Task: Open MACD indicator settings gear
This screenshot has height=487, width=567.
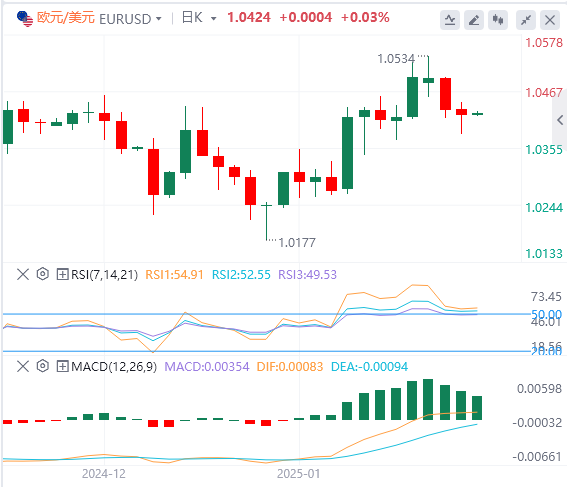Action: 43,366
